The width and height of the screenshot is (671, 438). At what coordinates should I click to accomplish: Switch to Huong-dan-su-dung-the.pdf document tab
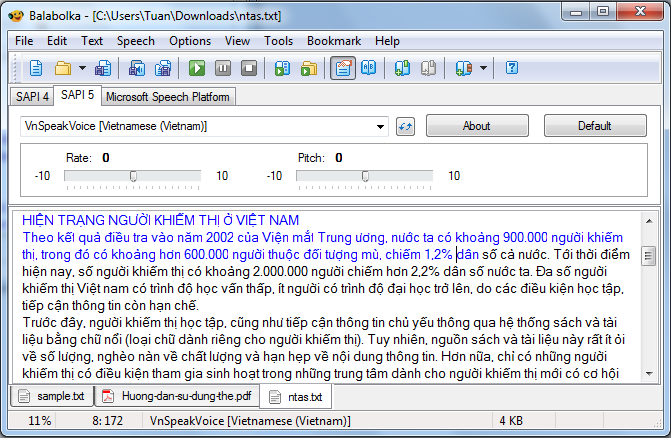pos(177,396)
